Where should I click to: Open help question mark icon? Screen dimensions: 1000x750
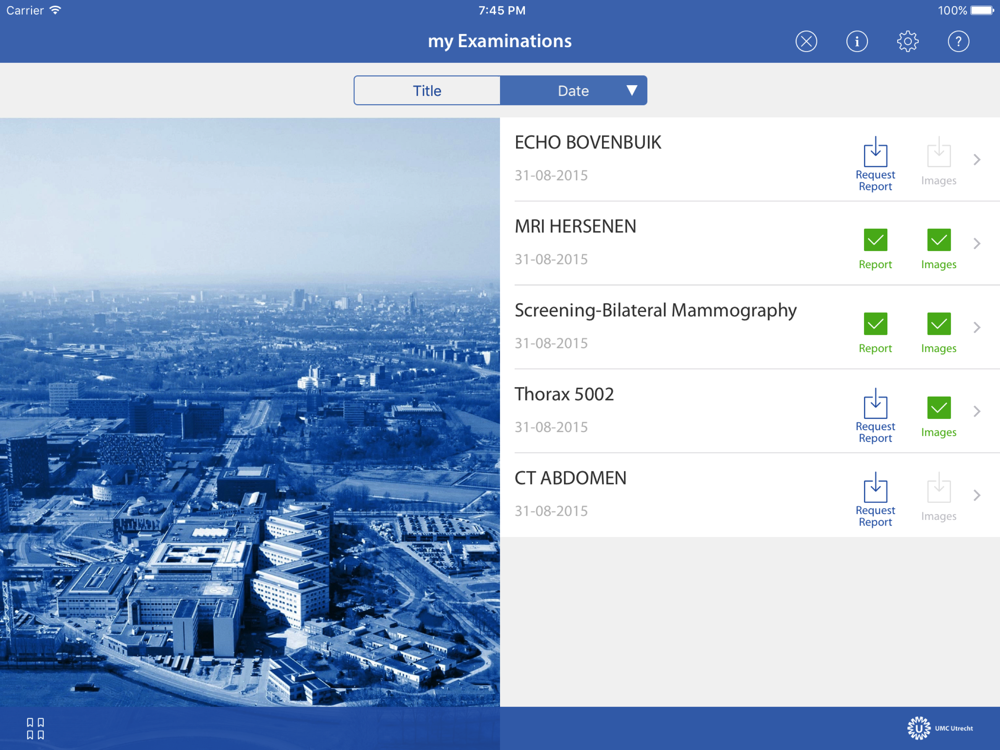(958, 41)
